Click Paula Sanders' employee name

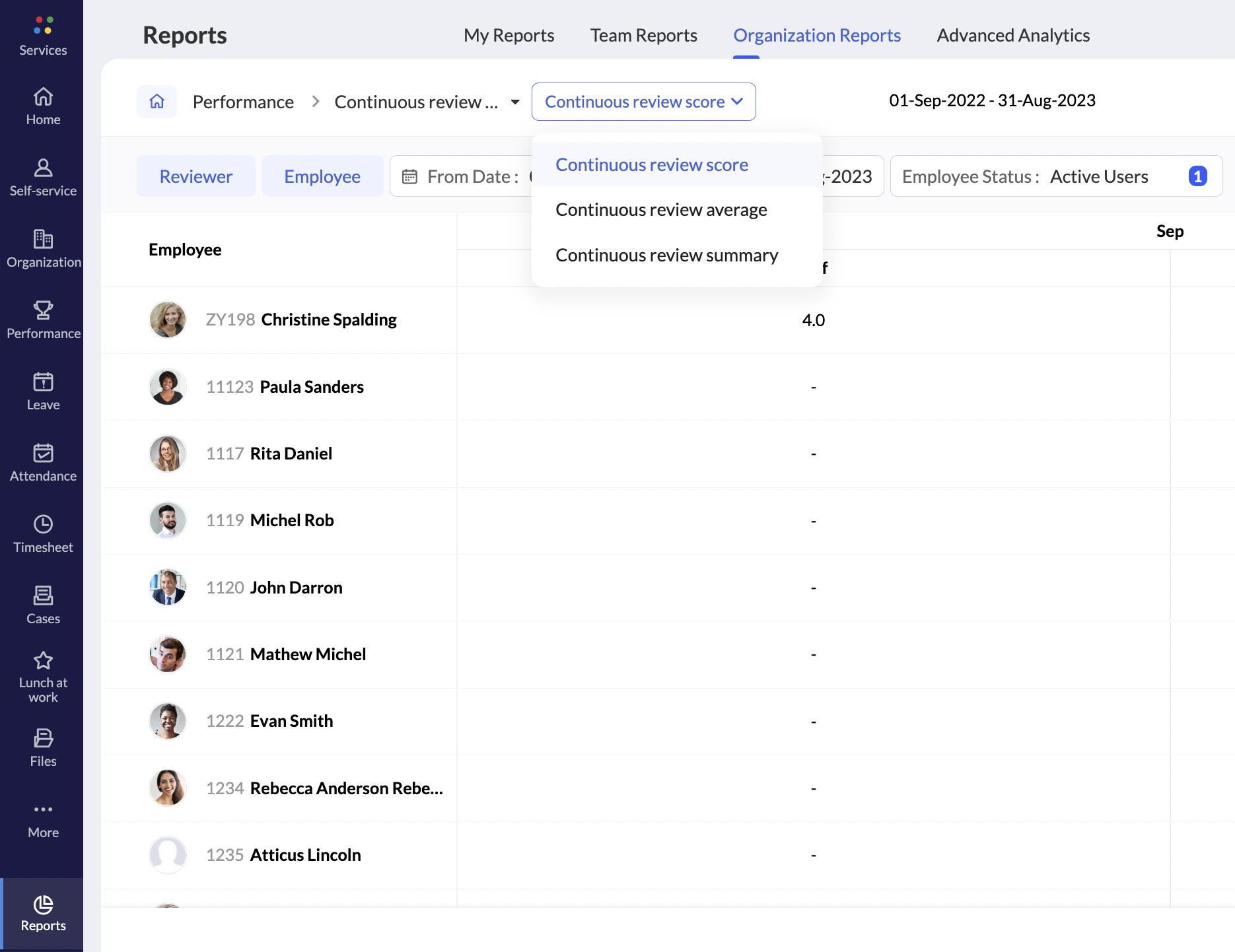tap(312, 387)
